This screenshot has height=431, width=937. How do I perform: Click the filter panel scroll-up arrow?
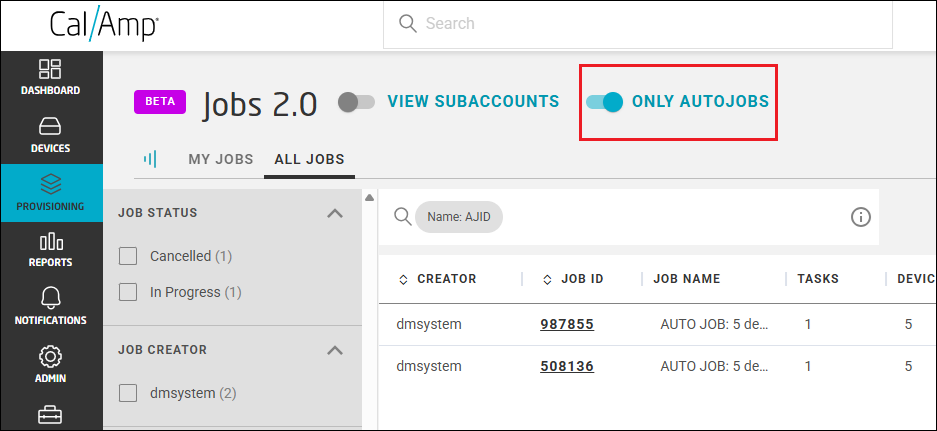(369, 198)
